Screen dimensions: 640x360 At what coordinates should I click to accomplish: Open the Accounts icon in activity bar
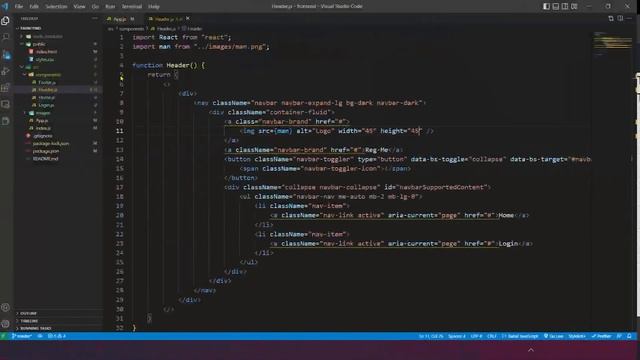[6, 307]
